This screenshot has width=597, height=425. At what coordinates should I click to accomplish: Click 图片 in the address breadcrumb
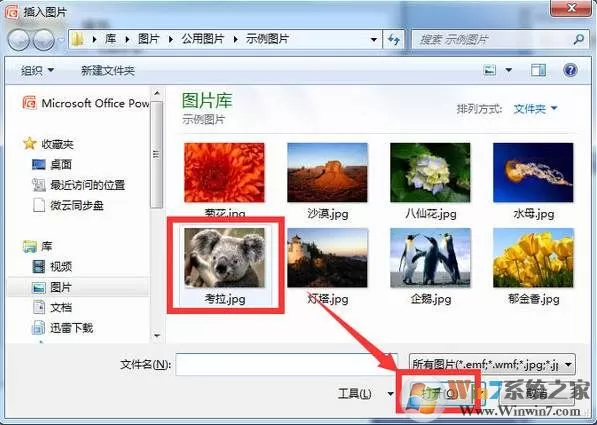(148, 39)
